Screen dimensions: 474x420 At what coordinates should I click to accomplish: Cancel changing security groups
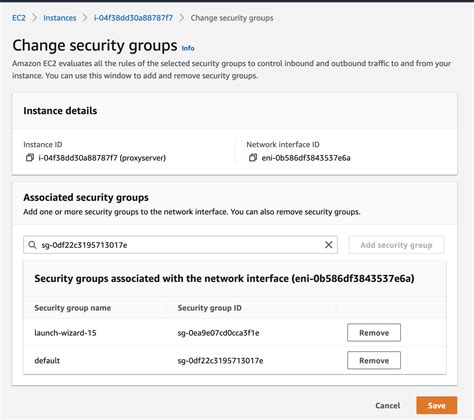(x=388, y=405)
